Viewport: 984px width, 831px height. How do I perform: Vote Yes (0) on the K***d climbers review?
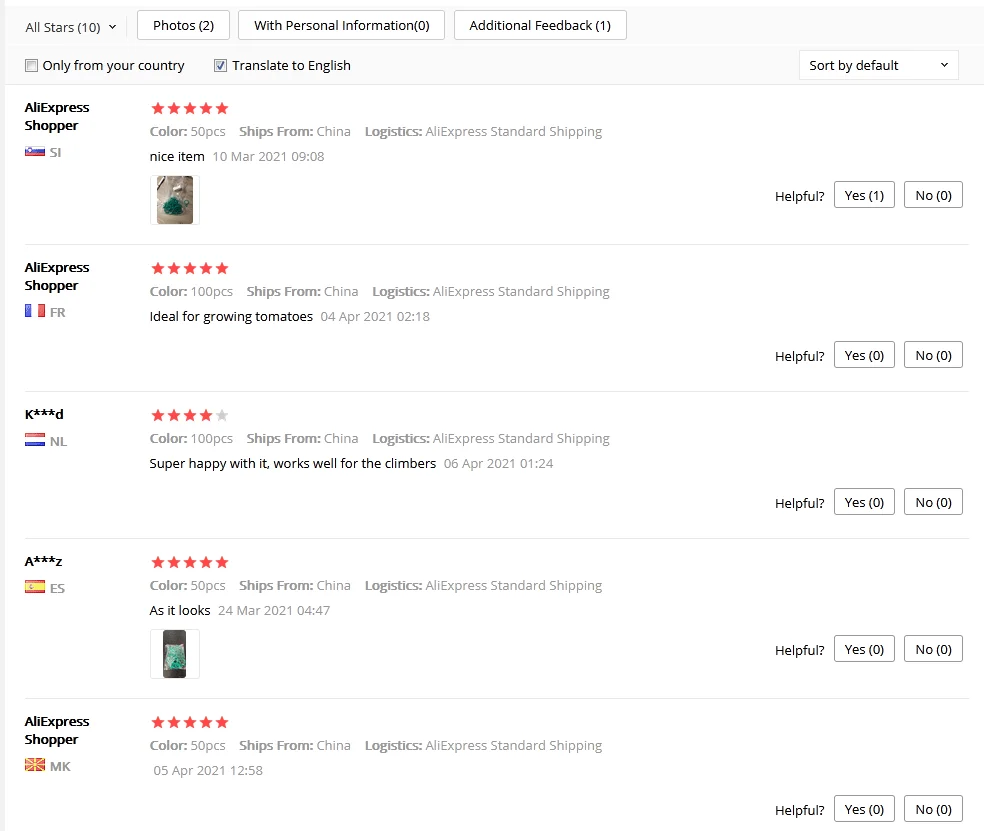pos(864,502)
